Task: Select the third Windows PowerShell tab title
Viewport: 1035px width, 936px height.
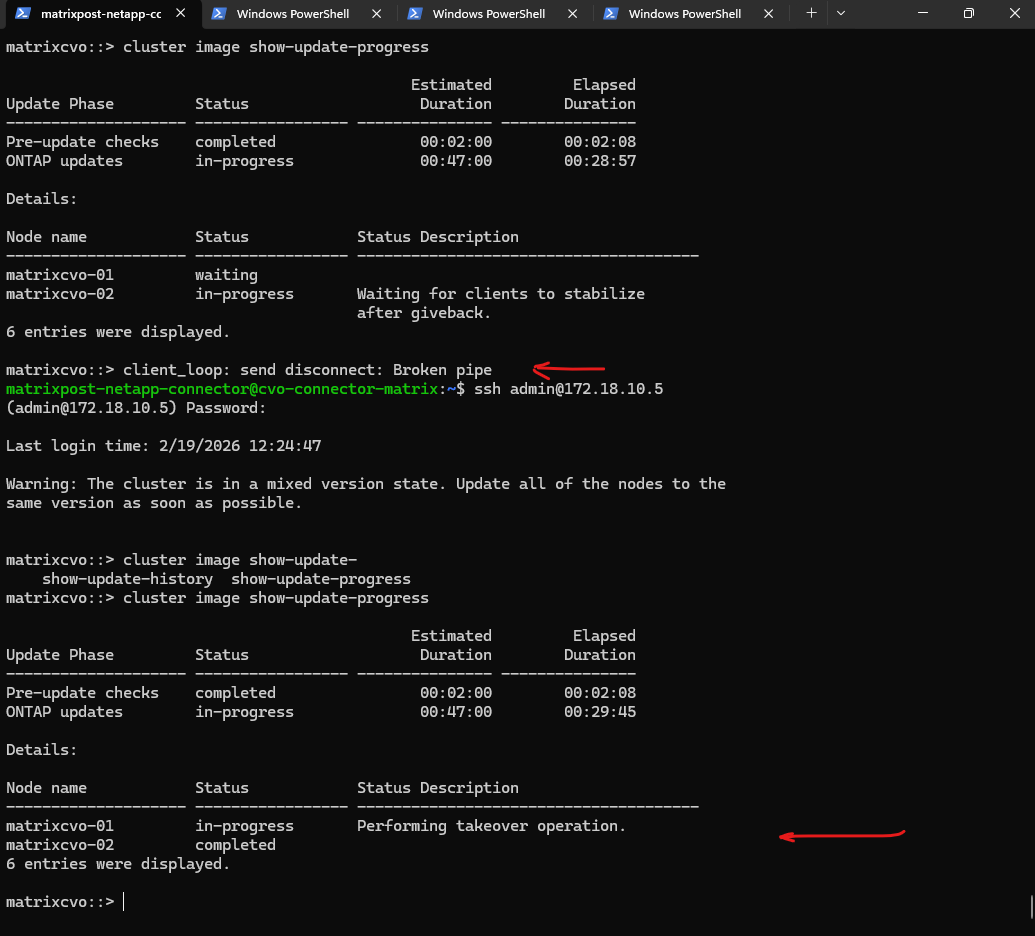Action: click(489, 14)
